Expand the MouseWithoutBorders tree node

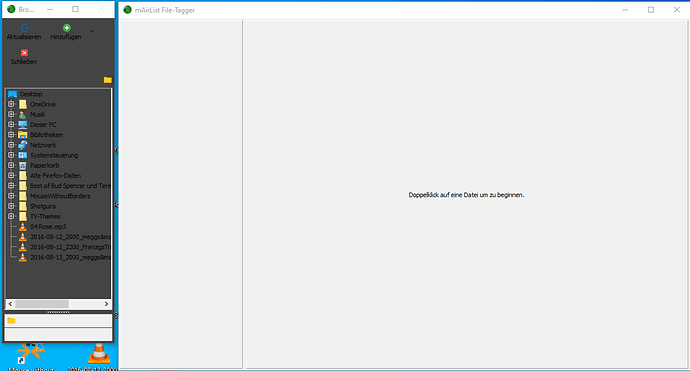click(11, 196)
